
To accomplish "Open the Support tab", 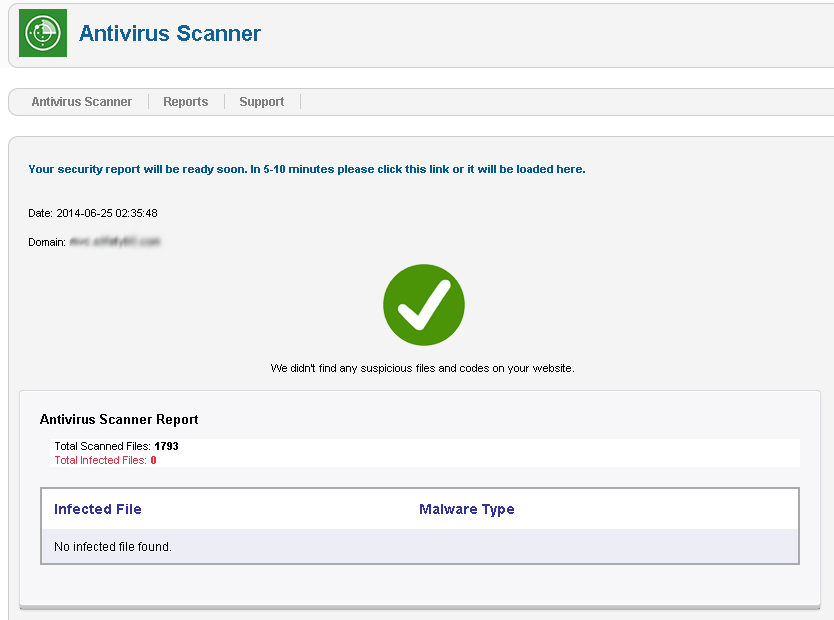I will click(262, 102).
